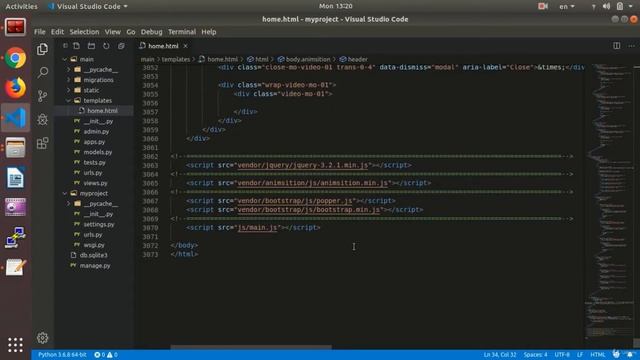This screenshot has height=360, width=640.
Task: Collapse the main folder in explorer
Action: pyautogui.click(x=65, y=59)
